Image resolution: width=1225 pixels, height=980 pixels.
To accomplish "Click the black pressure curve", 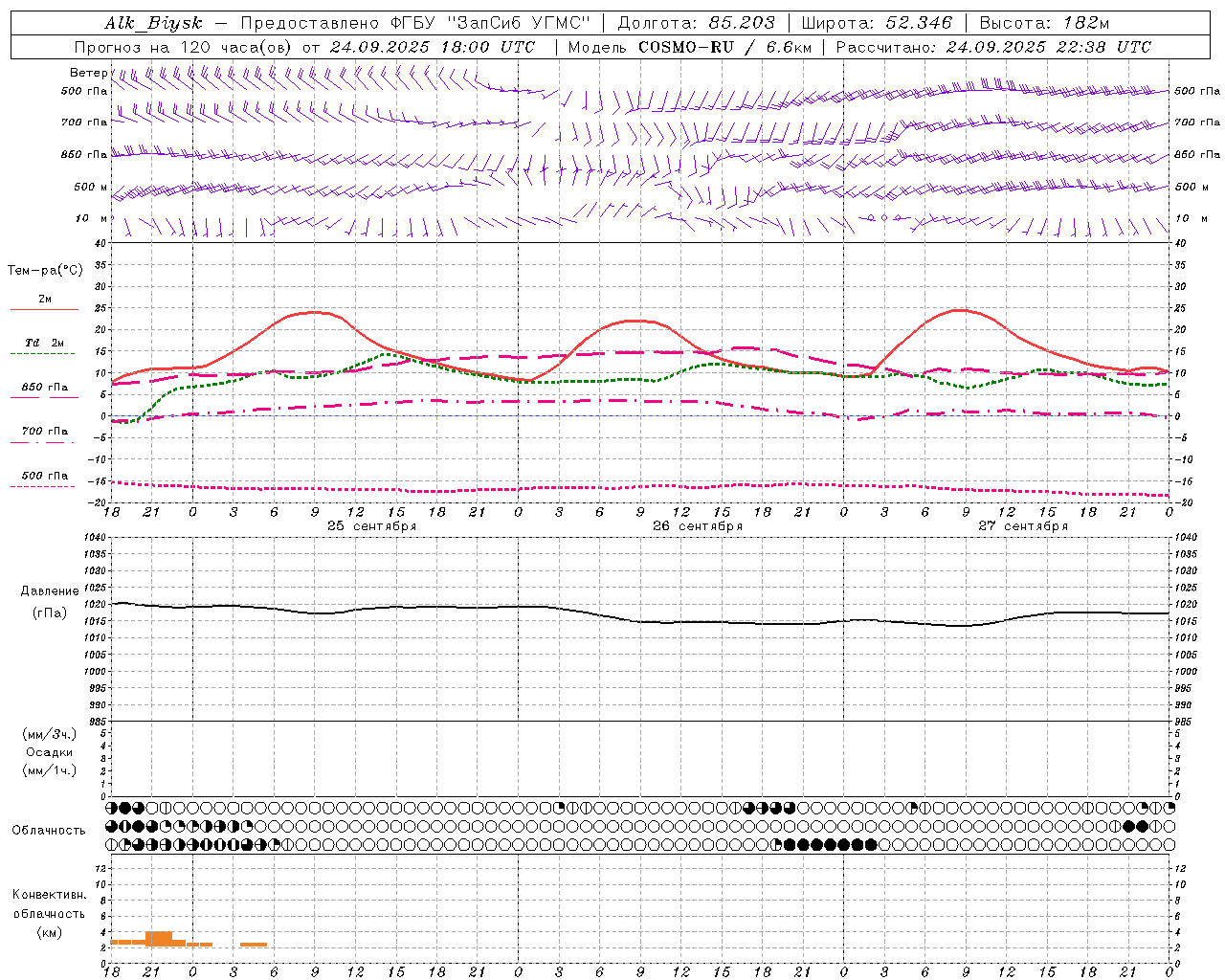I will (x=641, y=621).
